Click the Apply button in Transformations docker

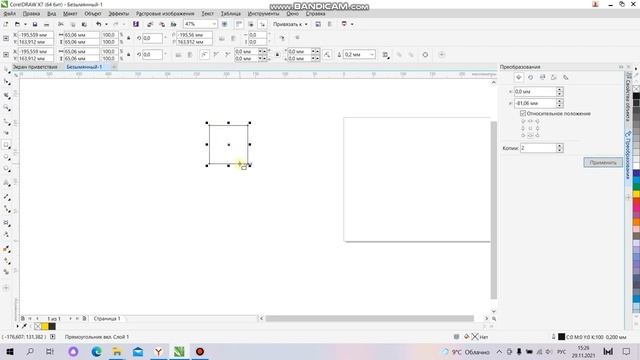coord(603,162)
